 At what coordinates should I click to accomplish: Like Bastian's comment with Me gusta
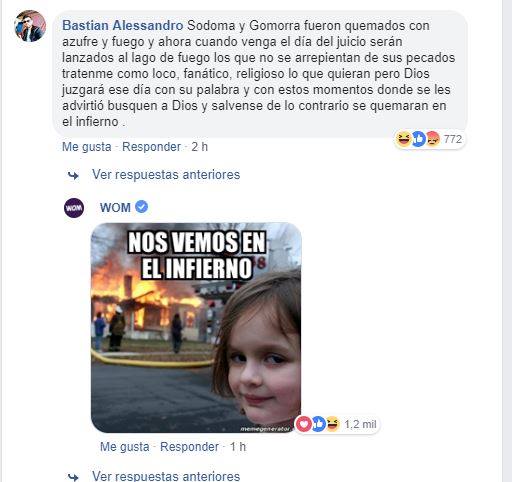[x=87, y=147]
